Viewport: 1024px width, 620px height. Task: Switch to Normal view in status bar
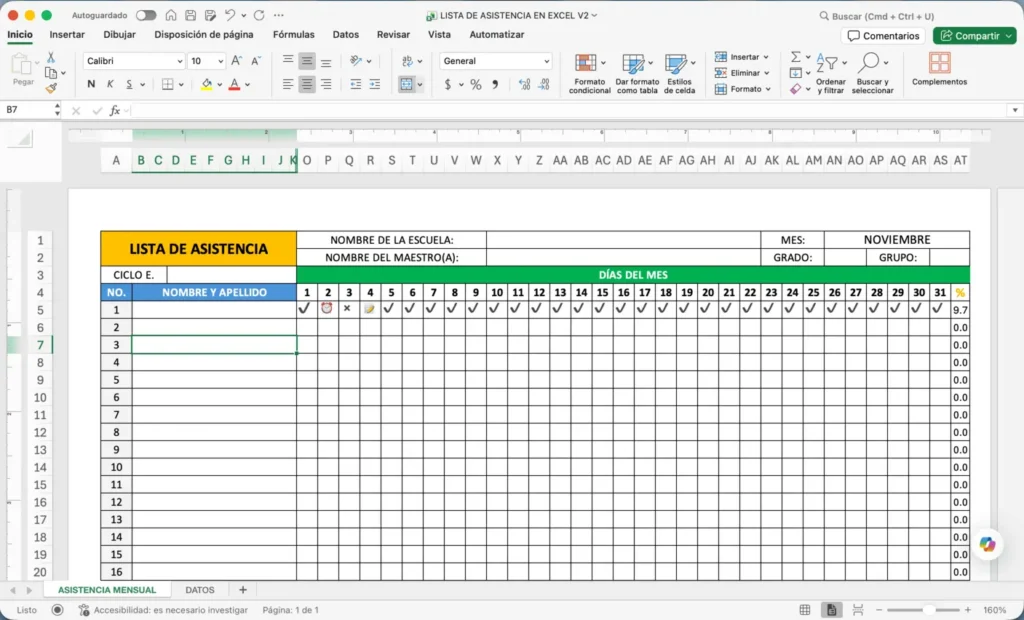click(805, 610)
